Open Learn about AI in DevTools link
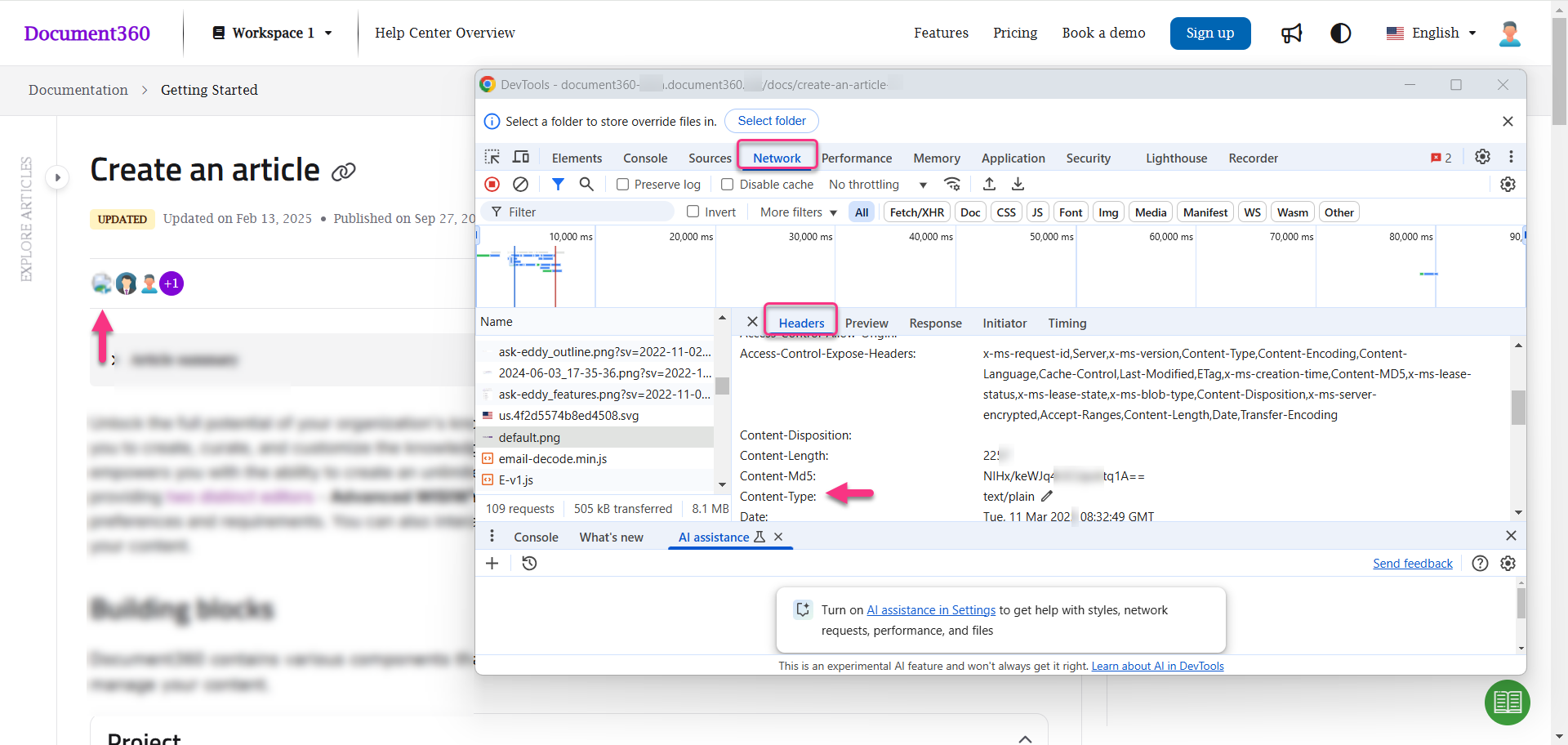Viewport: 1568px width, 745px height. [1157, 666]
